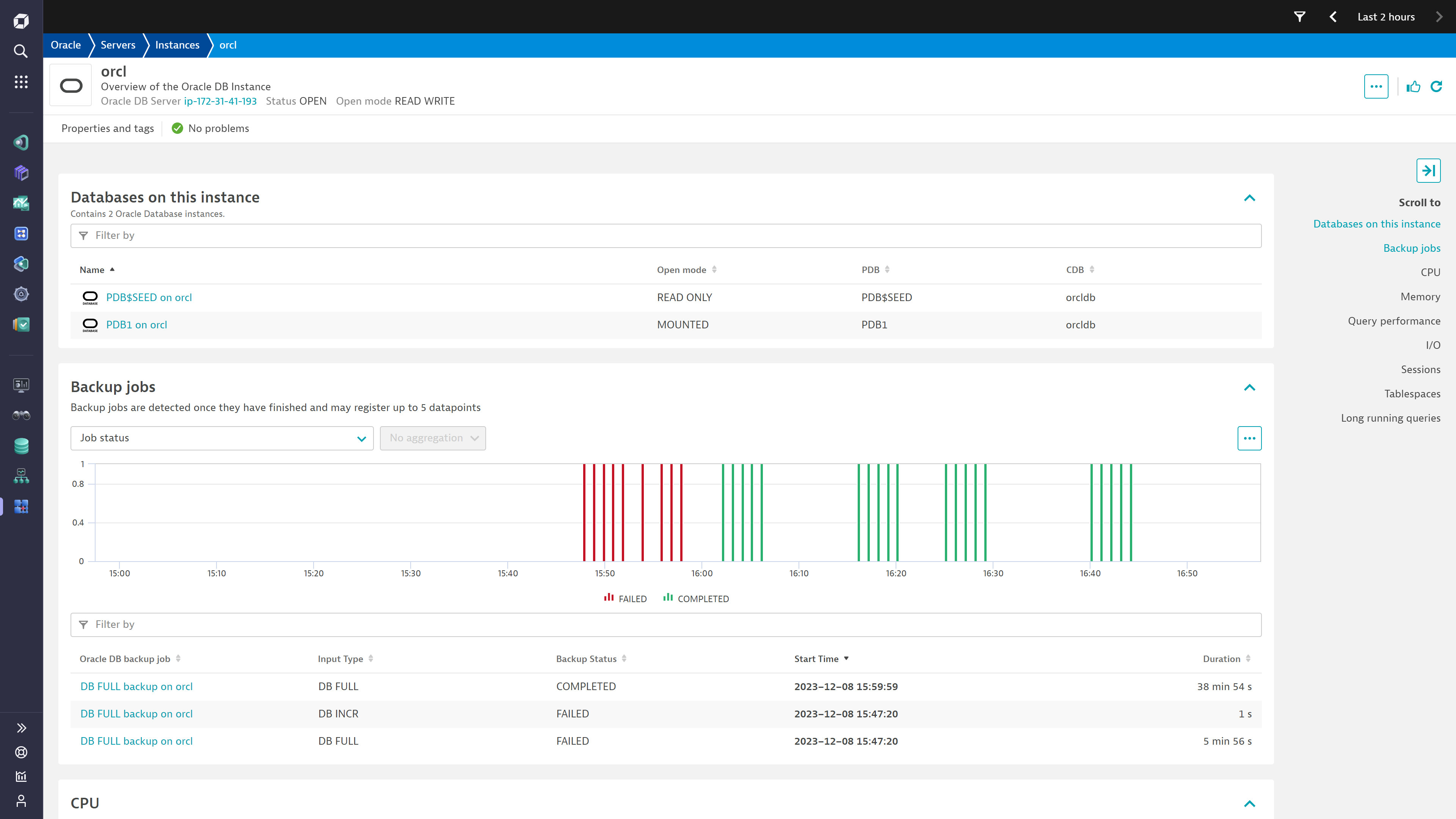Open the search icon in the sidebar

click(21, 52)
